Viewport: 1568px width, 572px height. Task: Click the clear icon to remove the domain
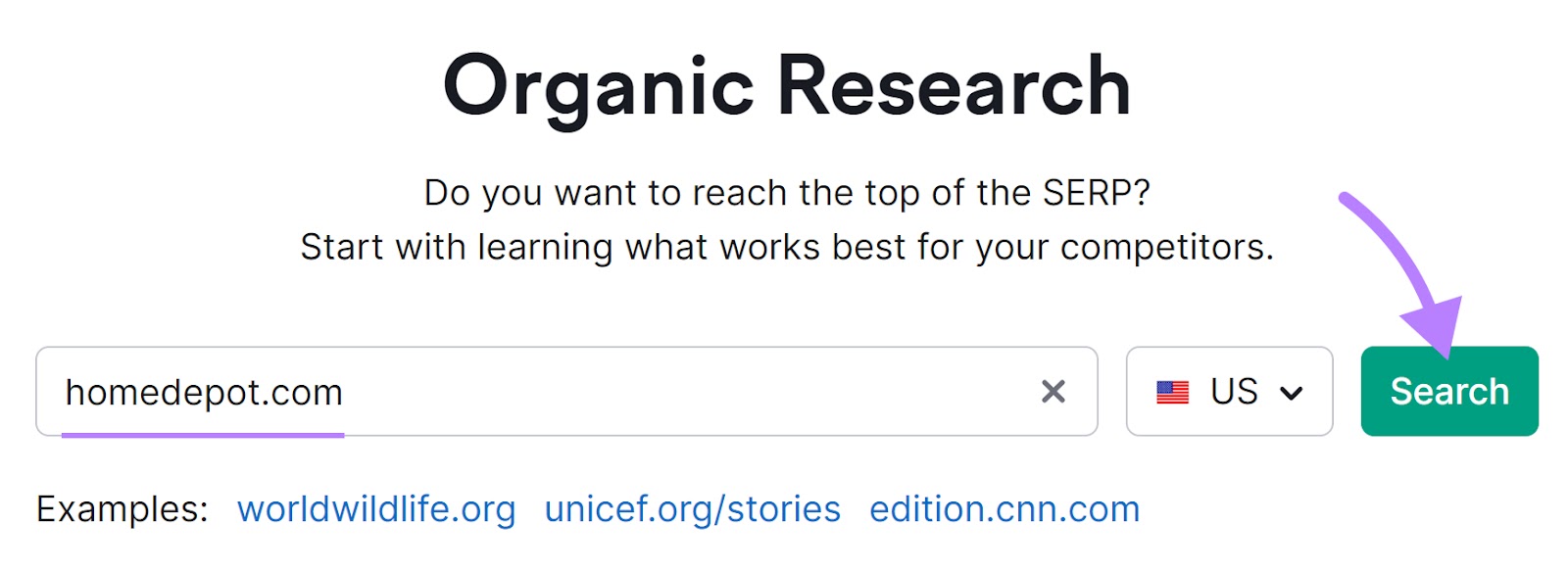click(x=1055, y=392)
